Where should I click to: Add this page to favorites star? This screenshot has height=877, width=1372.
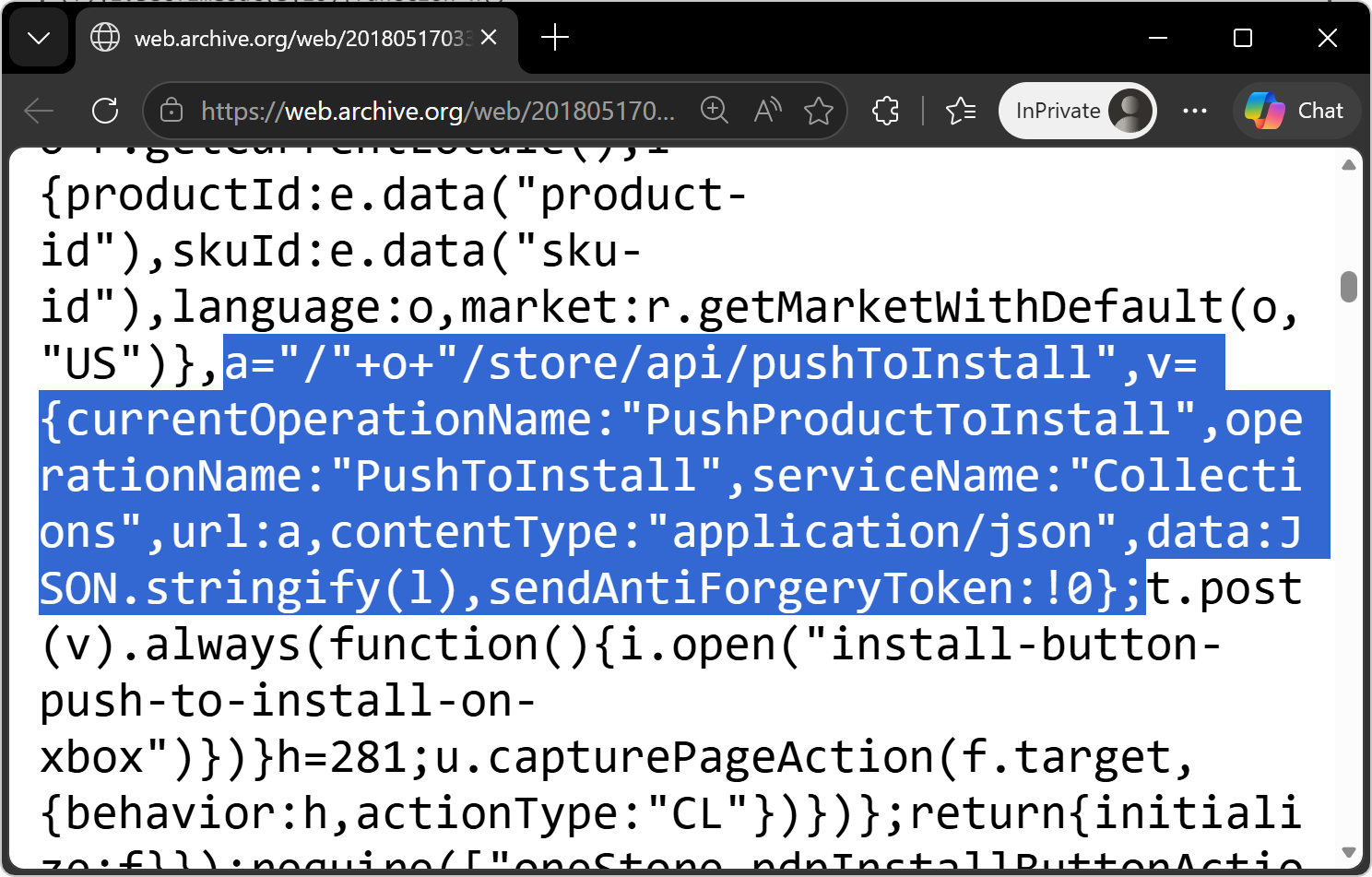[x=819, y=111]
